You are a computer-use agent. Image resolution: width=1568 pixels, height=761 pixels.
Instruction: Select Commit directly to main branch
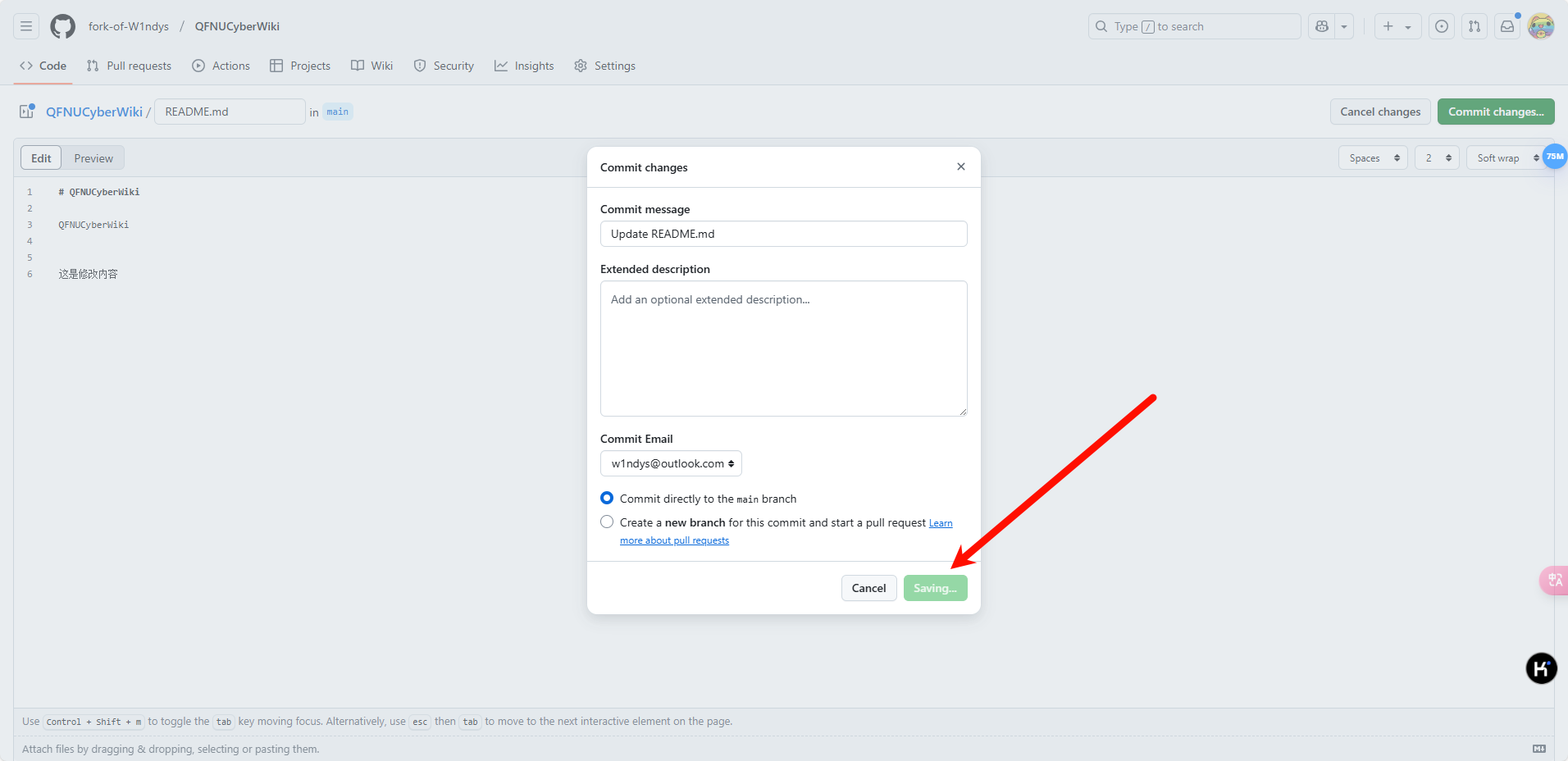pos(607,498)
